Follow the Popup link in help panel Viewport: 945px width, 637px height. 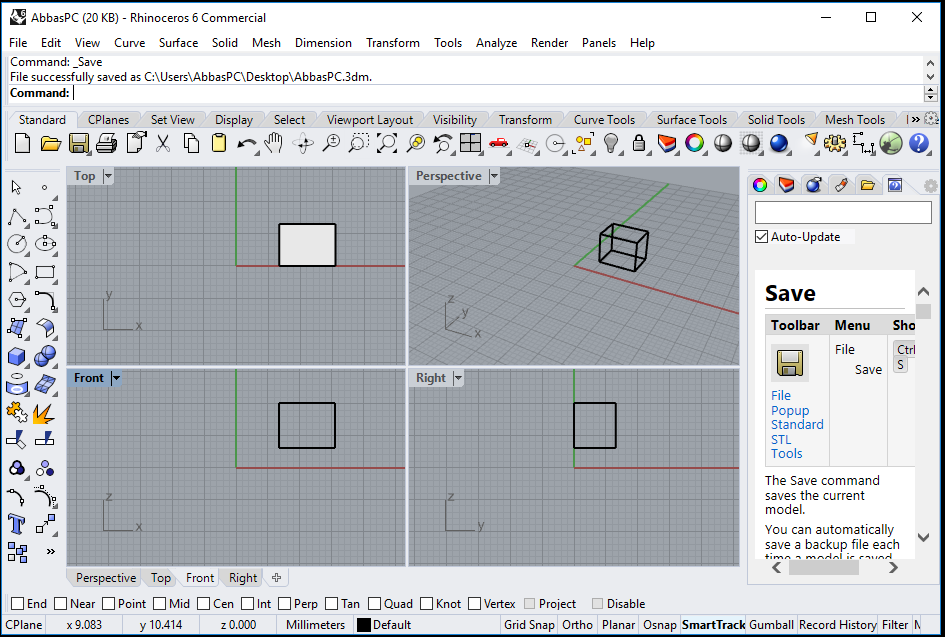tap(790, 410)
